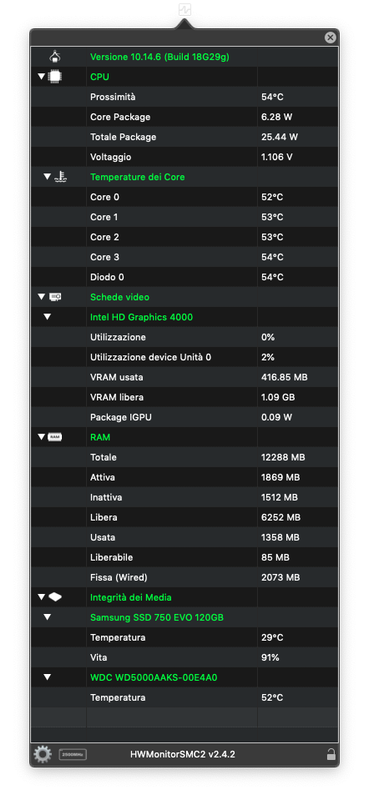The image size is (369, 800).
Task: Click the drive icon beside Integrità dei Media
Action: pyautogui.click(x=55, y=597)
